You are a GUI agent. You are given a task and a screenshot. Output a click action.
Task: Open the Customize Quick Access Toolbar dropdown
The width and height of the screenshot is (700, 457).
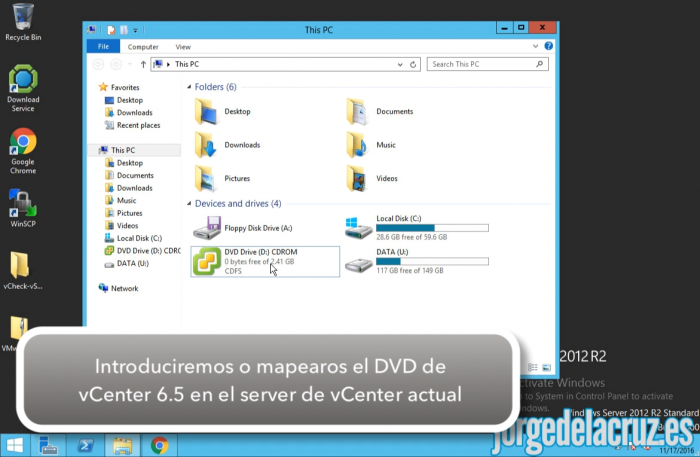point(135,30)
